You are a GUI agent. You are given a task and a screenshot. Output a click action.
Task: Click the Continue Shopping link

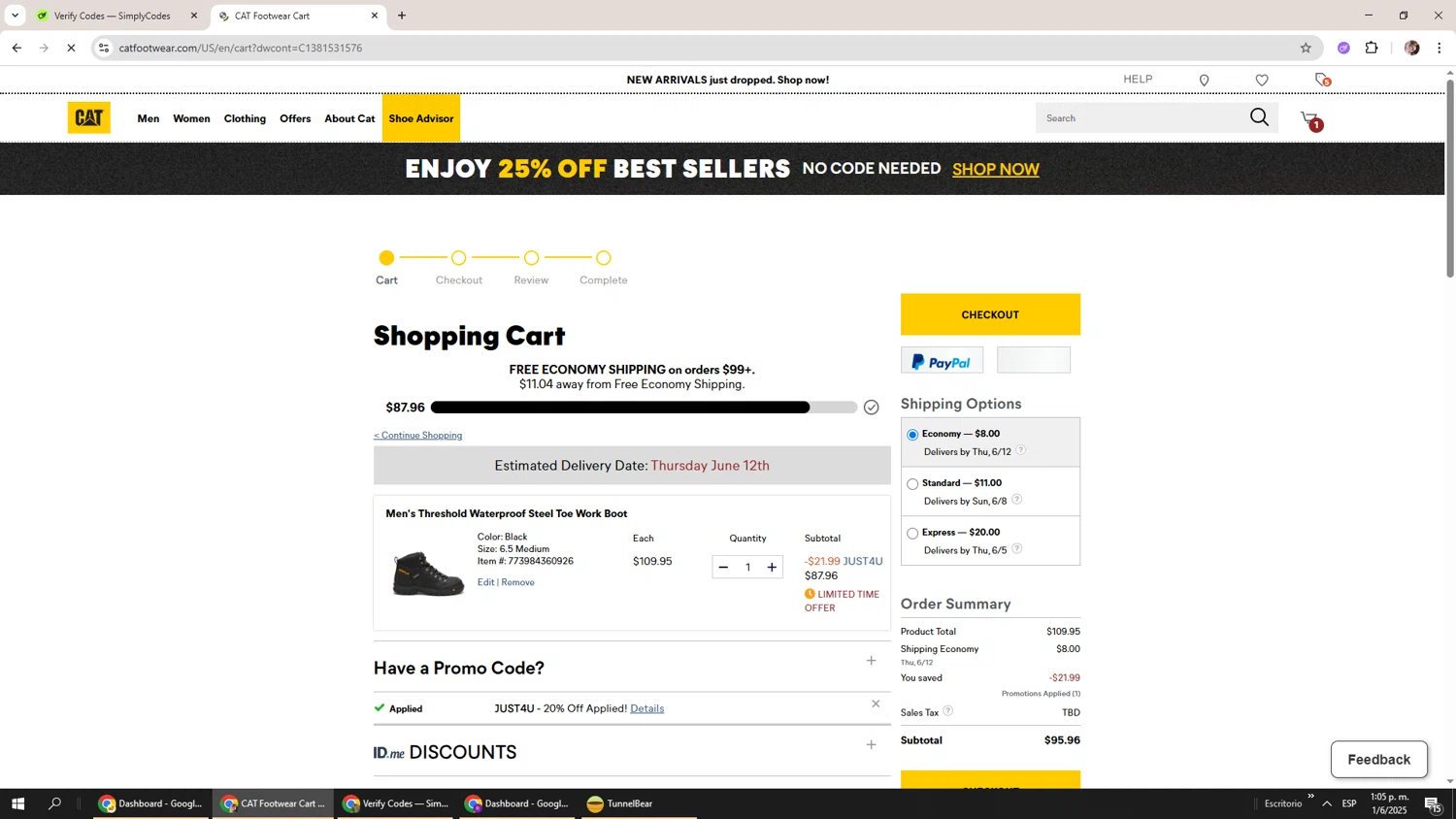418,436
